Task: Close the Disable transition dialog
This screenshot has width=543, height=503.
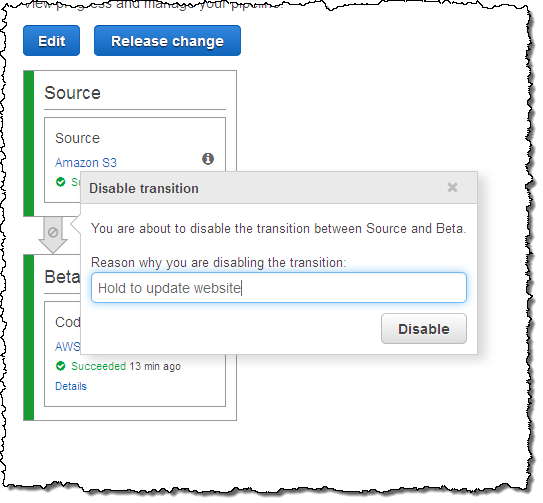Action: [452, 187]
